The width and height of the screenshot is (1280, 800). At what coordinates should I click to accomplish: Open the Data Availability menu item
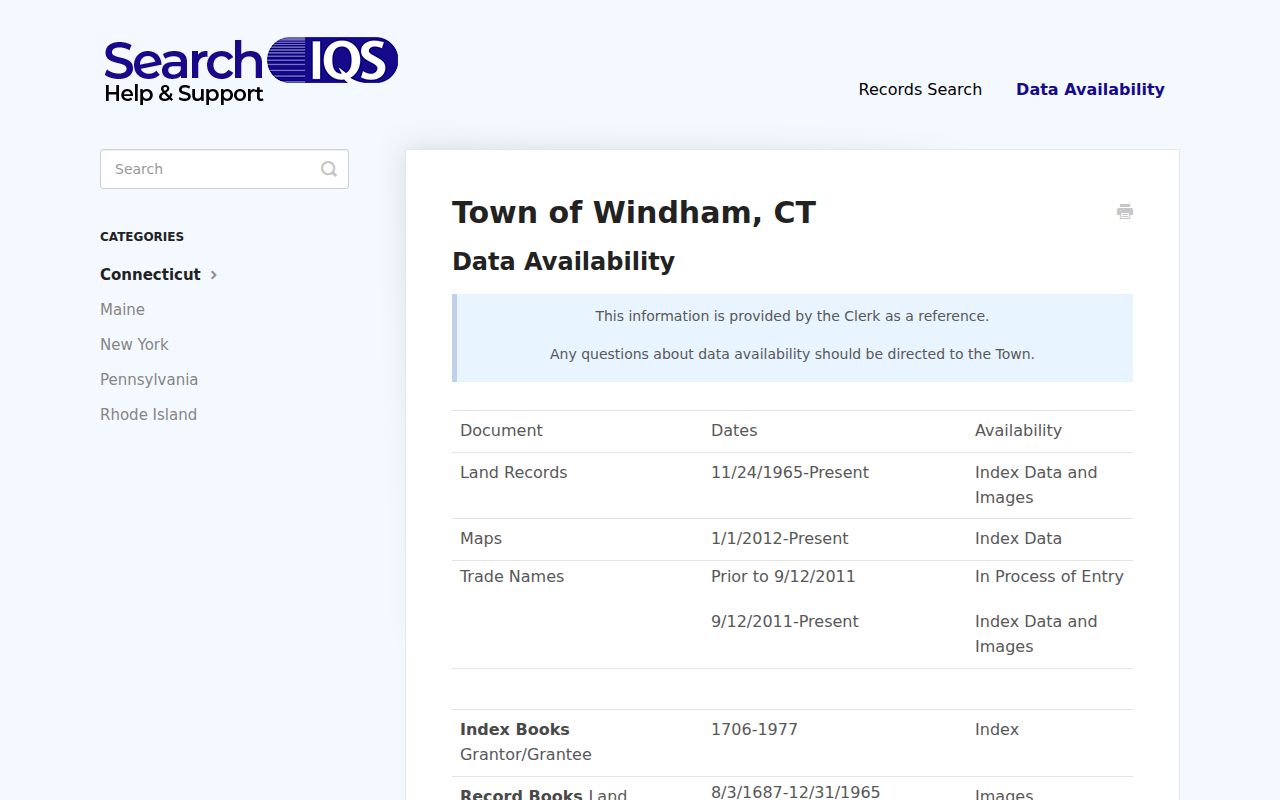[1090, 89]
